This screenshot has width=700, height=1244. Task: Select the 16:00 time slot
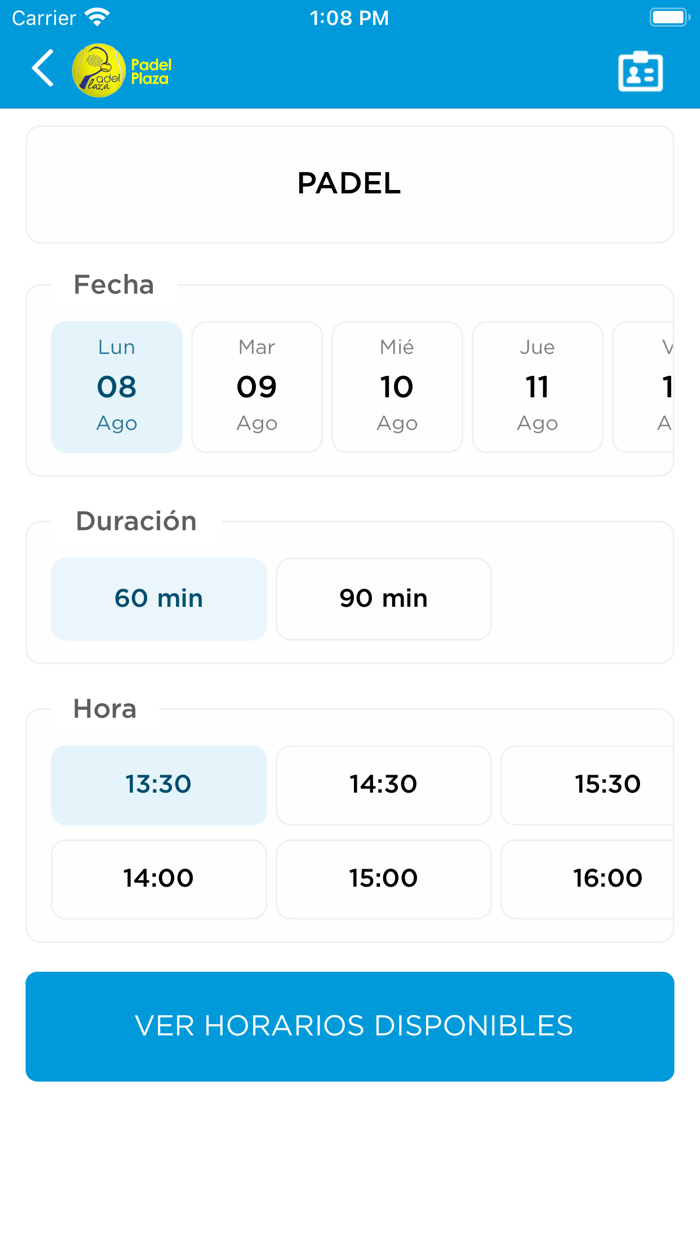pyautogui.click(x=608, y=879)
